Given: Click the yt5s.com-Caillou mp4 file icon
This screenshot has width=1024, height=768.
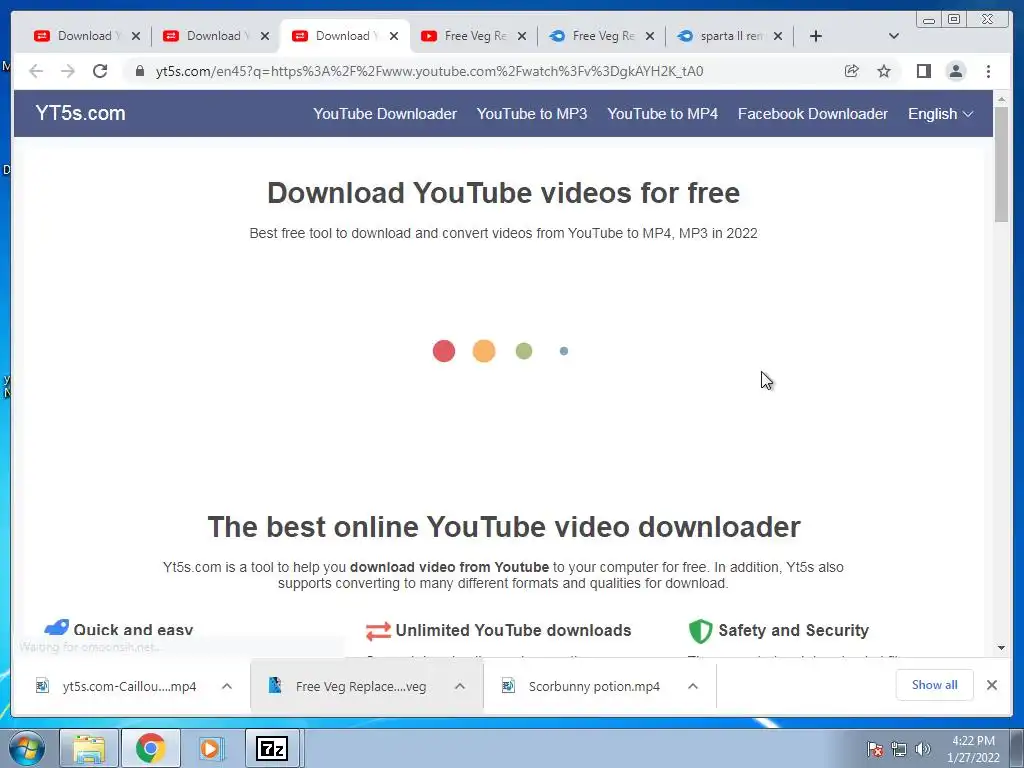Looking at the screenshot, I should point(42,686).
